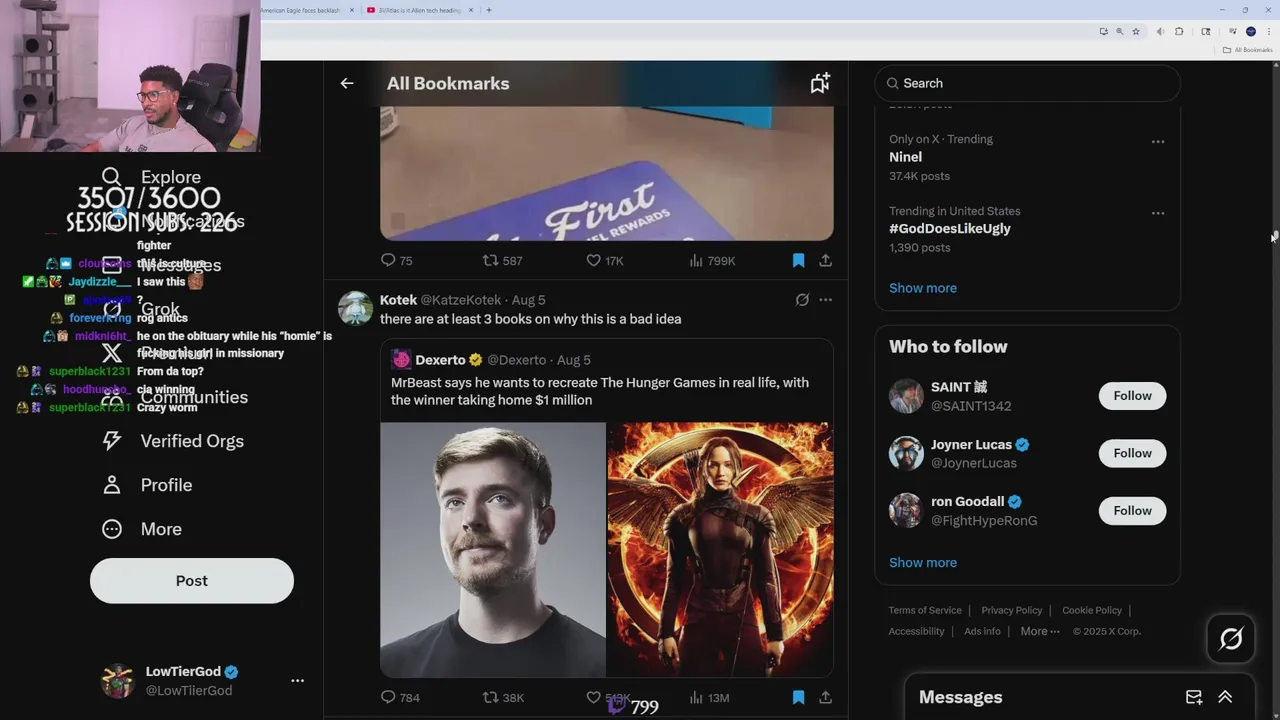Viewport: 1280px width, 720px height.
Task: Follow Joyner Lucas
Action: tap(1132, 453)
